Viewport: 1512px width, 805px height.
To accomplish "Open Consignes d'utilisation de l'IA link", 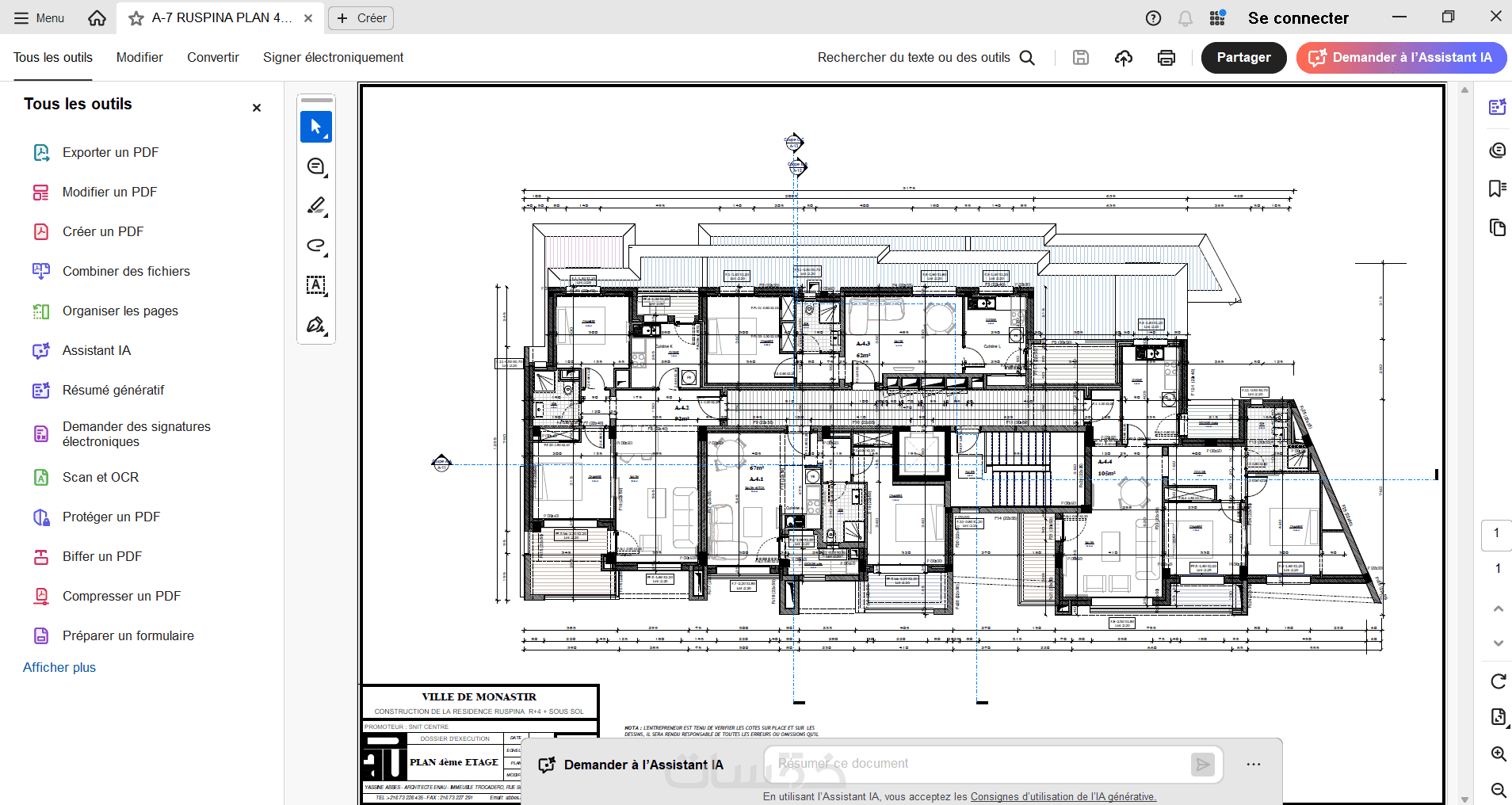I will [1063, 796].
